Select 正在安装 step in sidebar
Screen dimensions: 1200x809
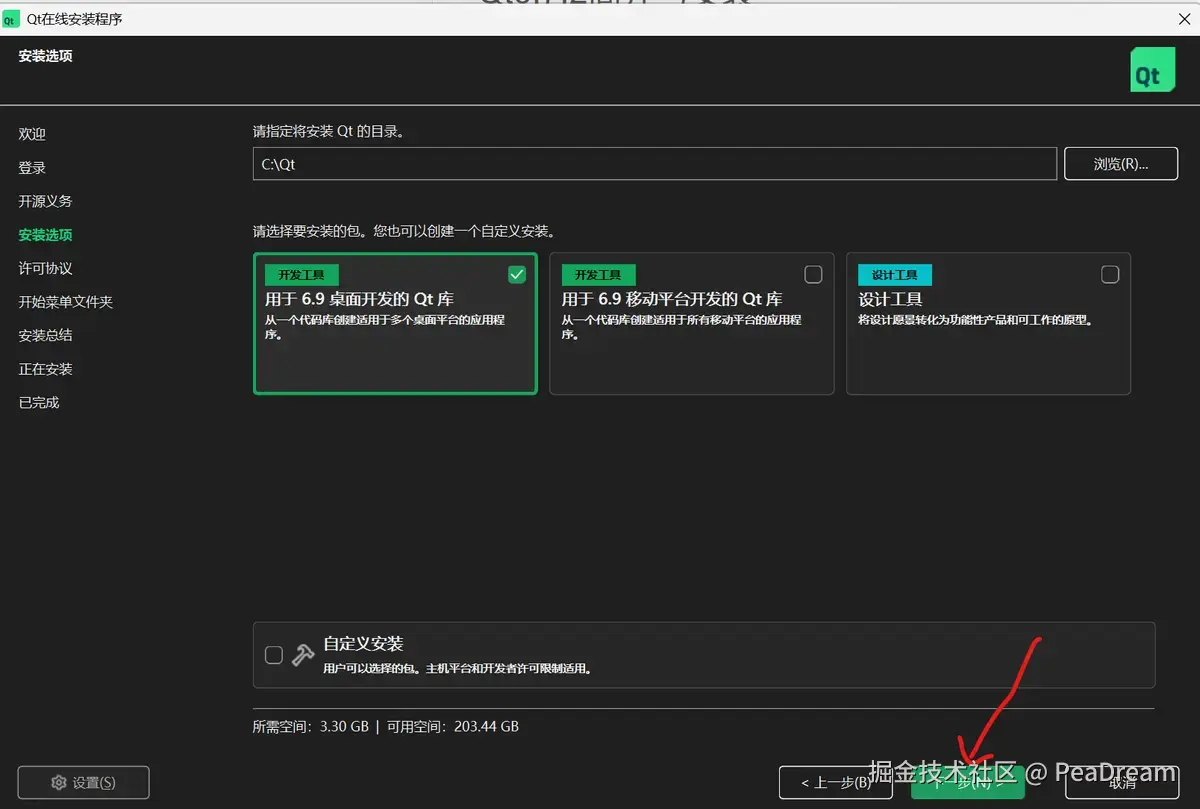[x=45, y=369]
